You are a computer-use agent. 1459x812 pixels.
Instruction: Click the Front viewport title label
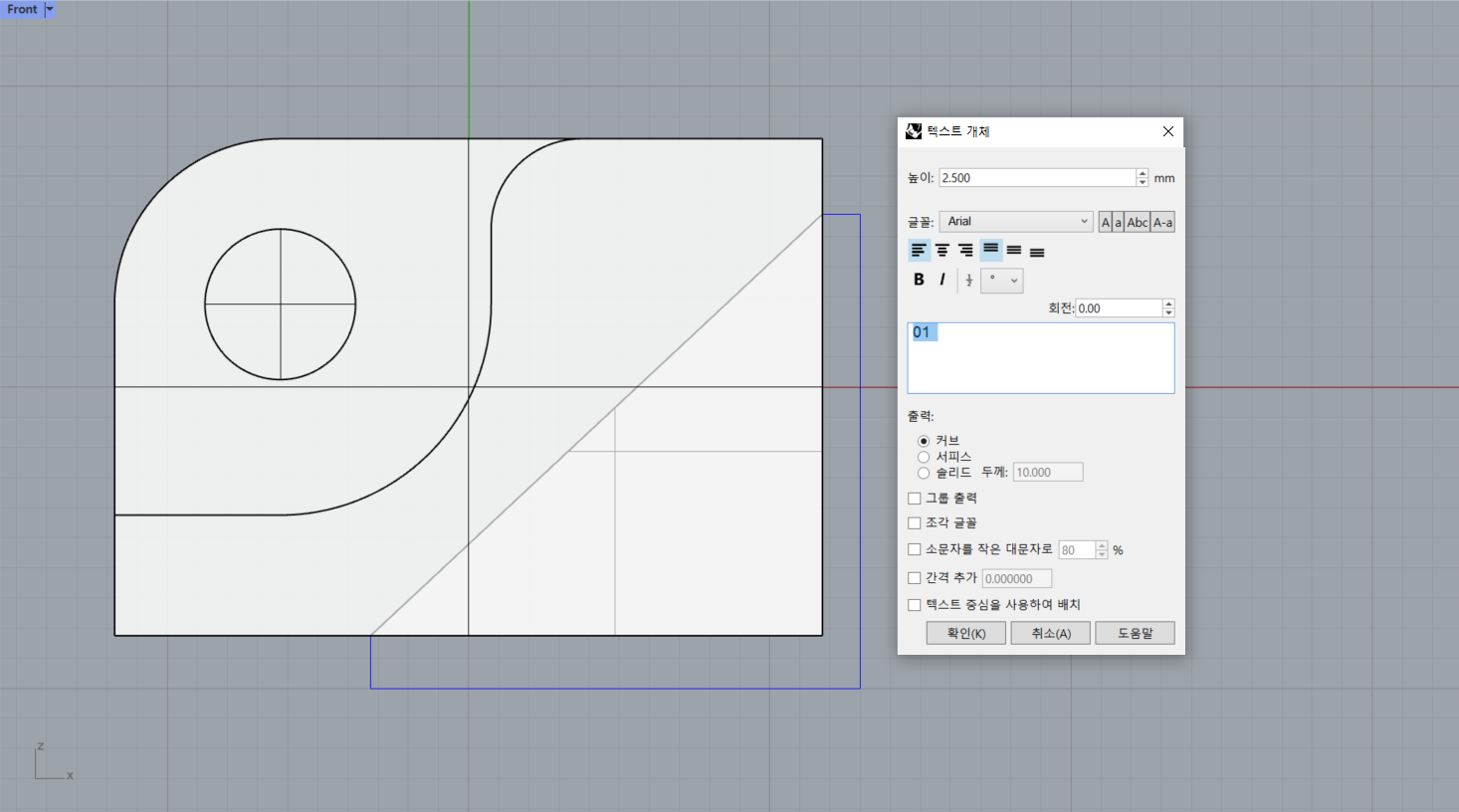(22, 9)
